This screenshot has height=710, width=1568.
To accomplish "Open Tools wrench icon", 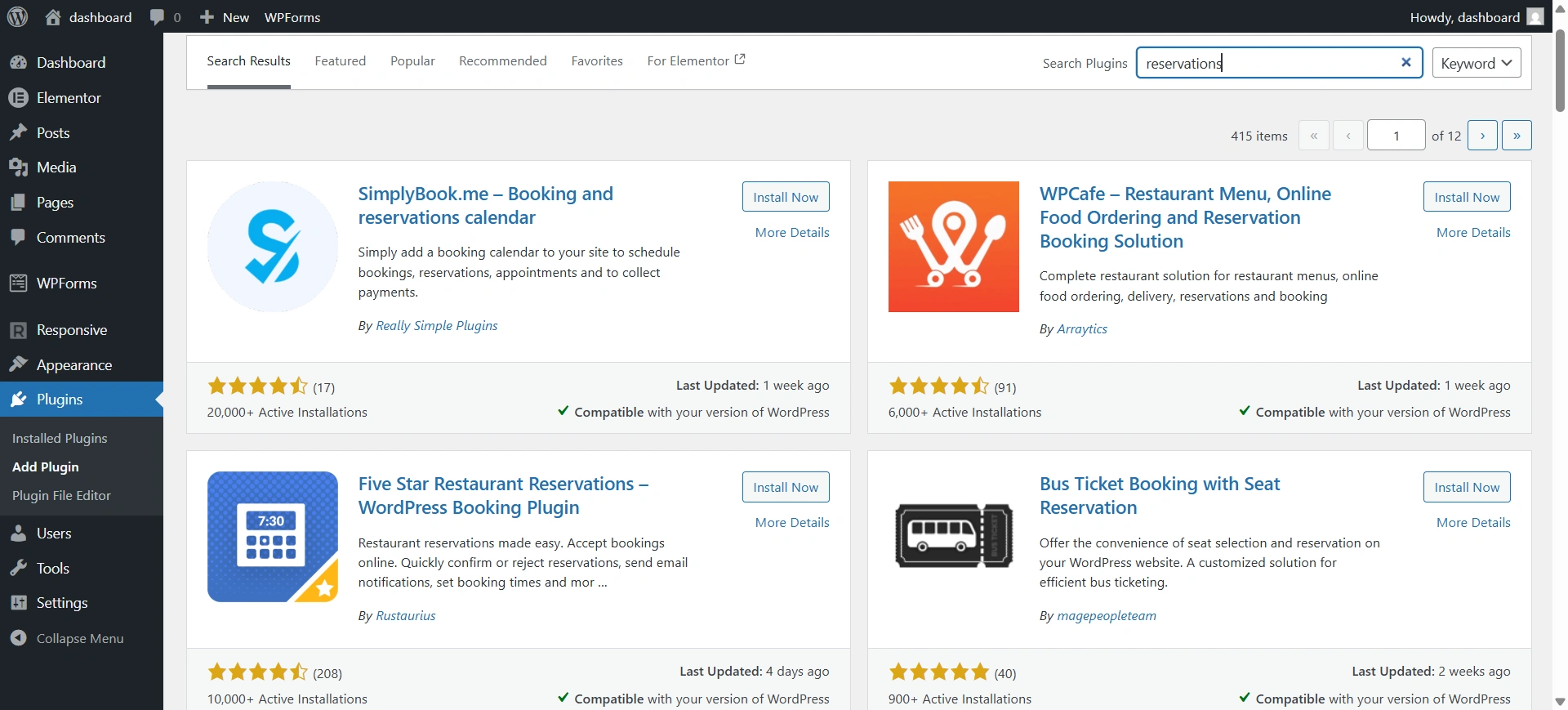I will [x=18, y=568].
